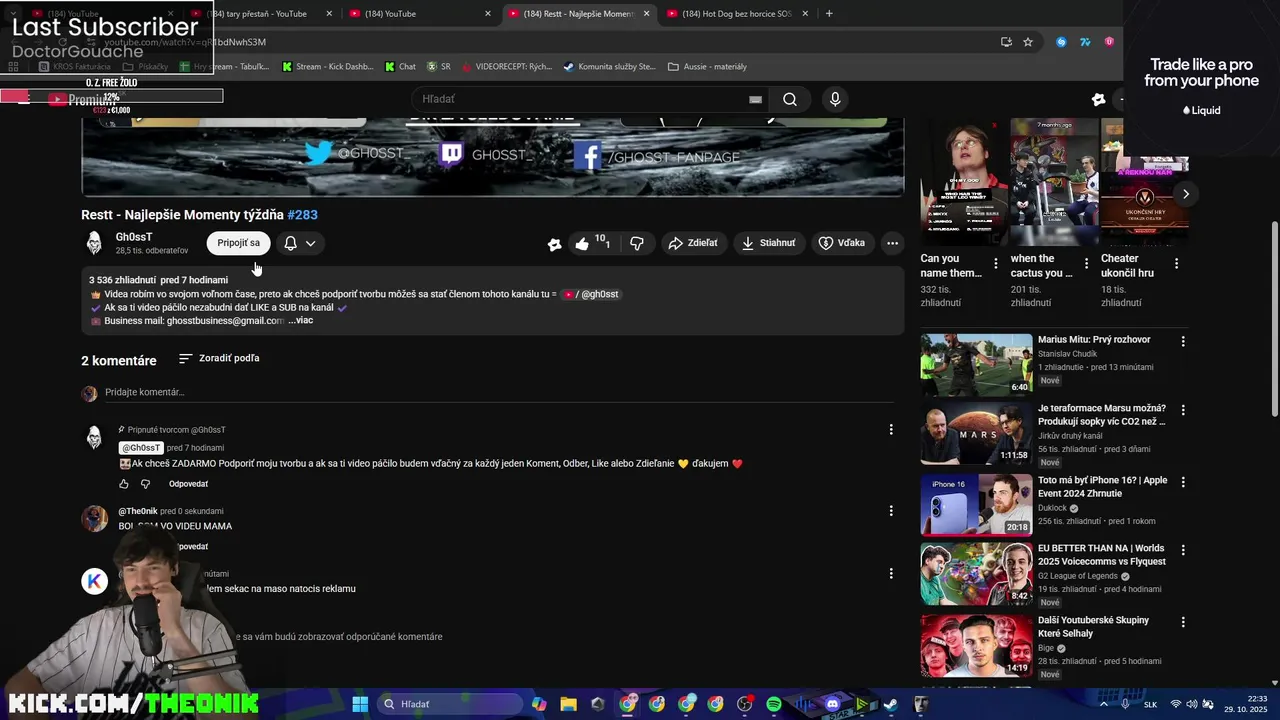Show next Shorts with right arrow

[x=1185, y=194]
